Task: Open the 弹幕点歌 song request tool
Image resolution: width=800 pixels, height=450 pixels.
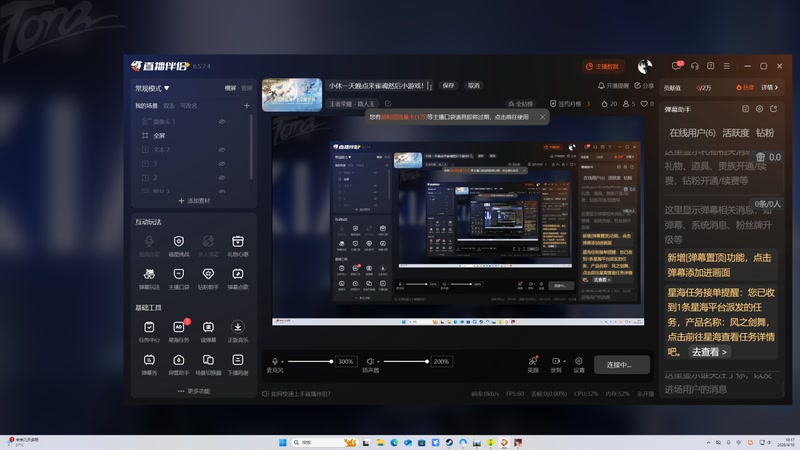Action: [x=238, y=279]
